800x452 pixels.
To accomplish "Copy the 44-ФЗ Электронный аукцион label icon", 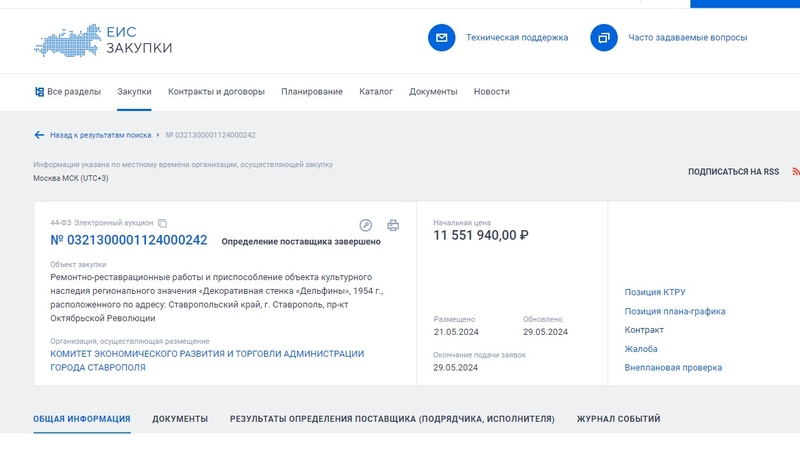I will pos(163,223).
